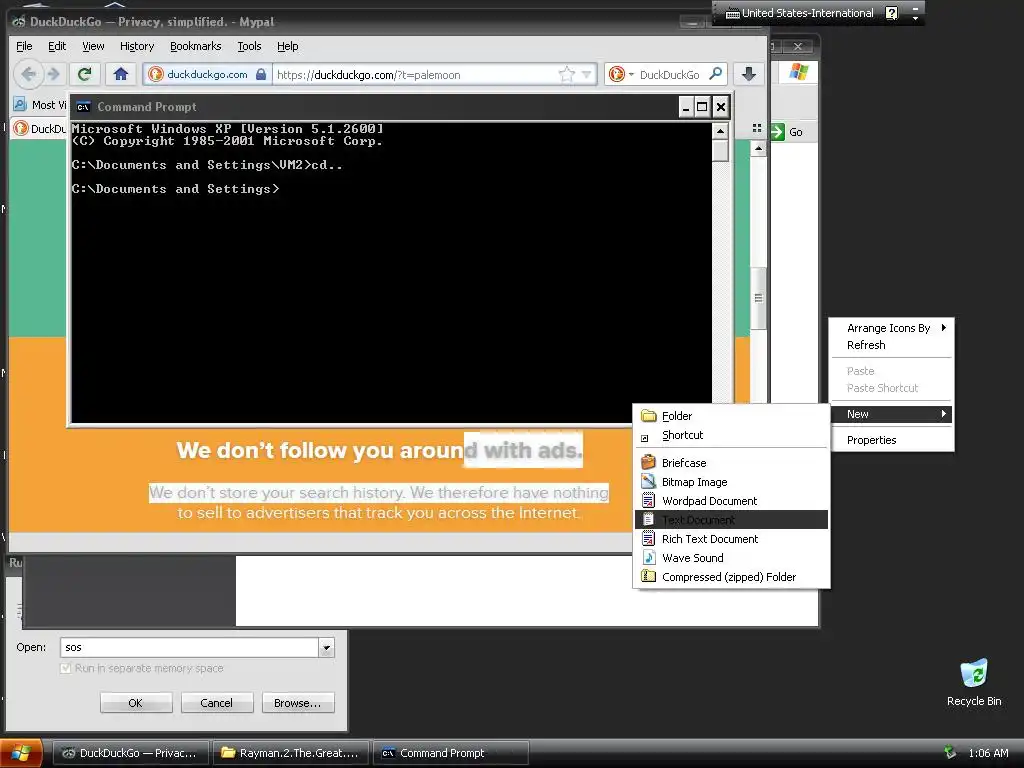Switch to DuckDuckGo taskbar button
The width and height of the screenshot is (1024, 768).
point(130,753)
